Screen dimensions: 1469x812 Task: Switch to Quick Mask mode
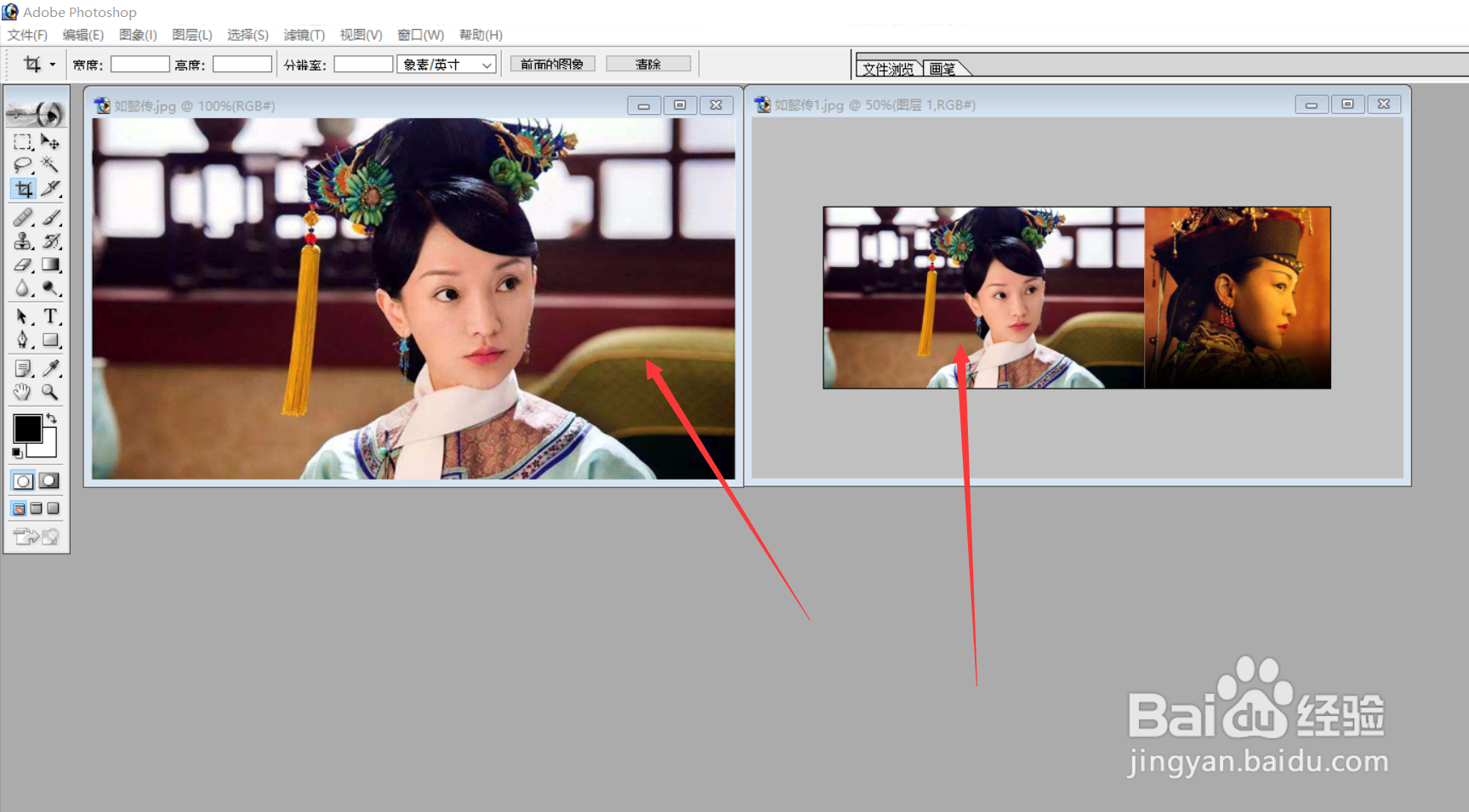[x=49, y=481]
